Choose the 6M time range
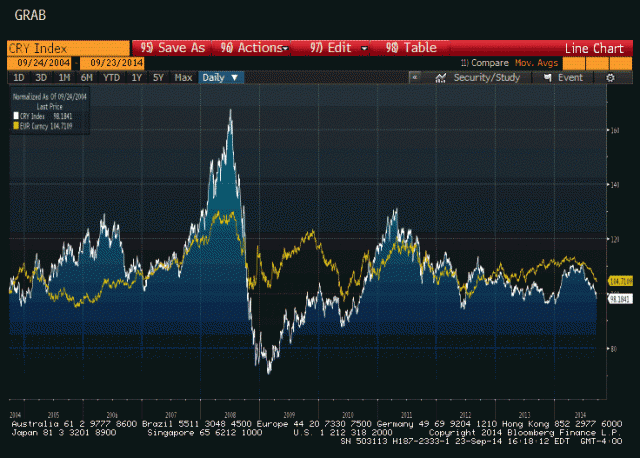This screenshot has height=458, width=640. click(87, 77)
